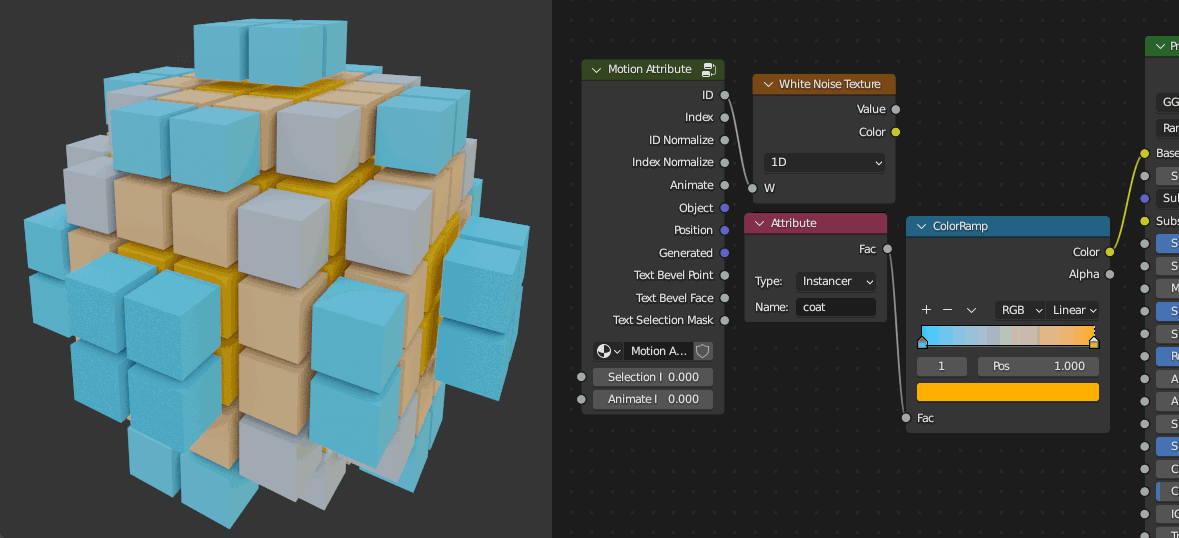Click the Selection input socket
This screenshot has height=538, width=1179.
tap(581, 377)
